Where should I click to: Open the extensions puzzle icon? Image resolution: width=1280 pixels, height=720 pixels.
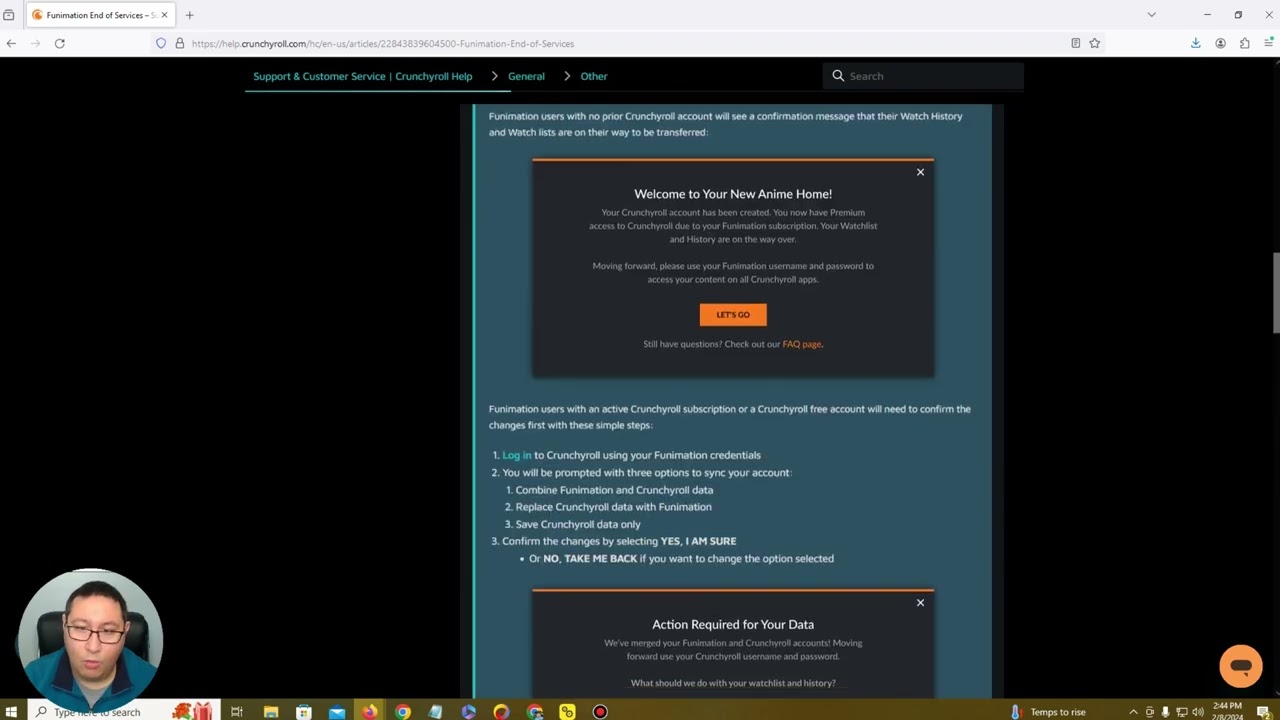click(1244, 43)
